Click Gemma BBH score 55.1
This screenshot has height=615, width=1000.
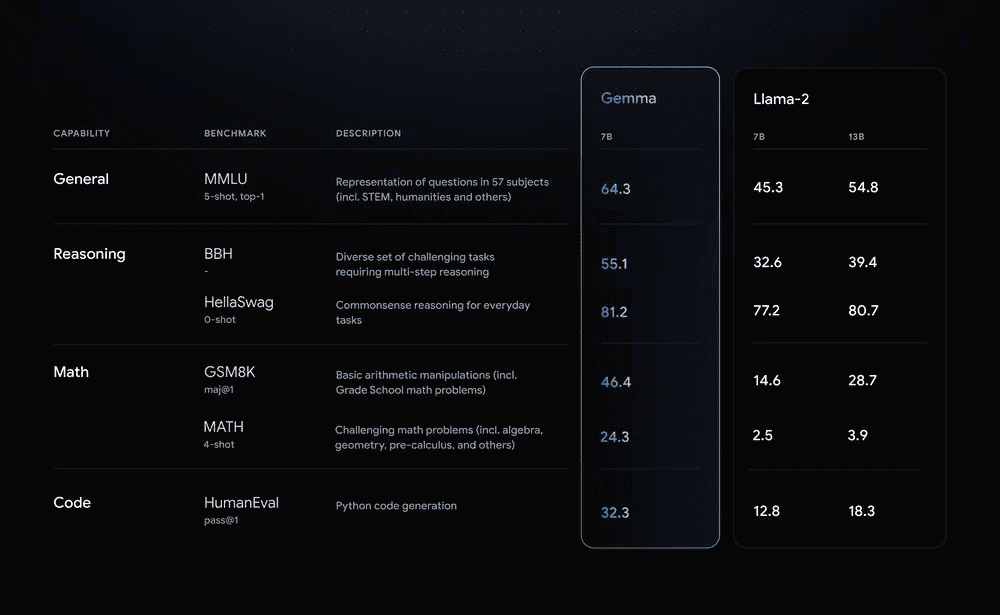click(x=614, y=264)
